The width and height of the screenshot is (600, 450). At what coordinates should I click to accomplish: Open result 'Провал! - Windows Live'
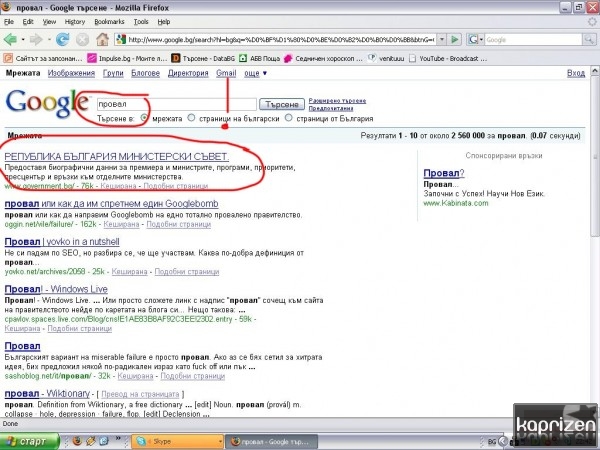[x=56, y=289]
